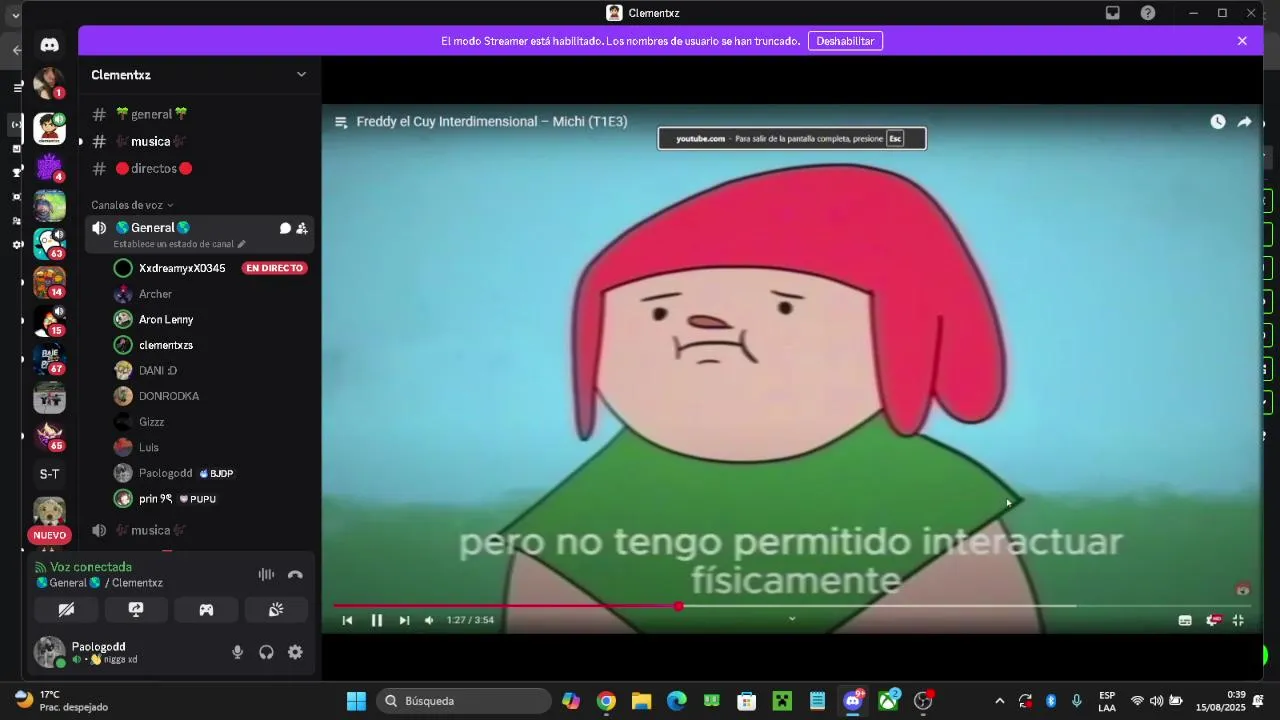Open the weather widget 17°C
The width and height of the screenshot is (1280, 720).
click(x=62, y=700)
